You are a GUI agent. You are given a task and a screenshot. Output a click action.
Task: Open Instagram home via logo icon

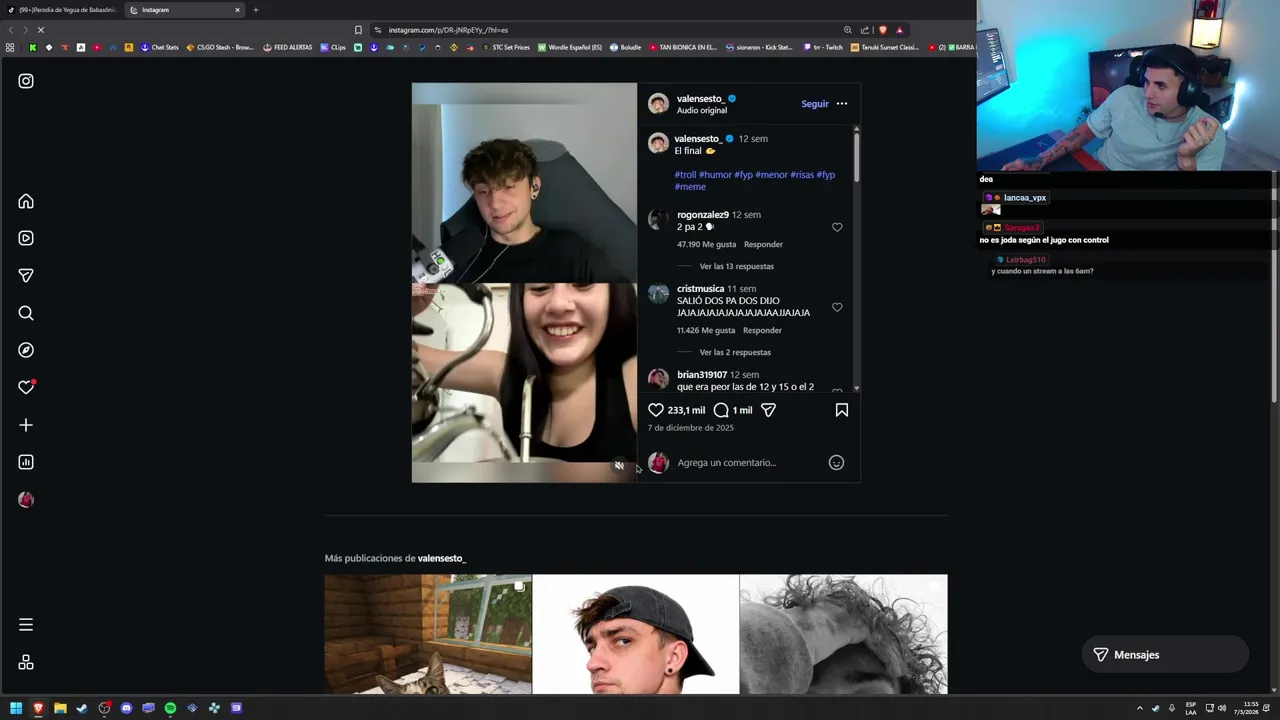[x=26, y=81]
